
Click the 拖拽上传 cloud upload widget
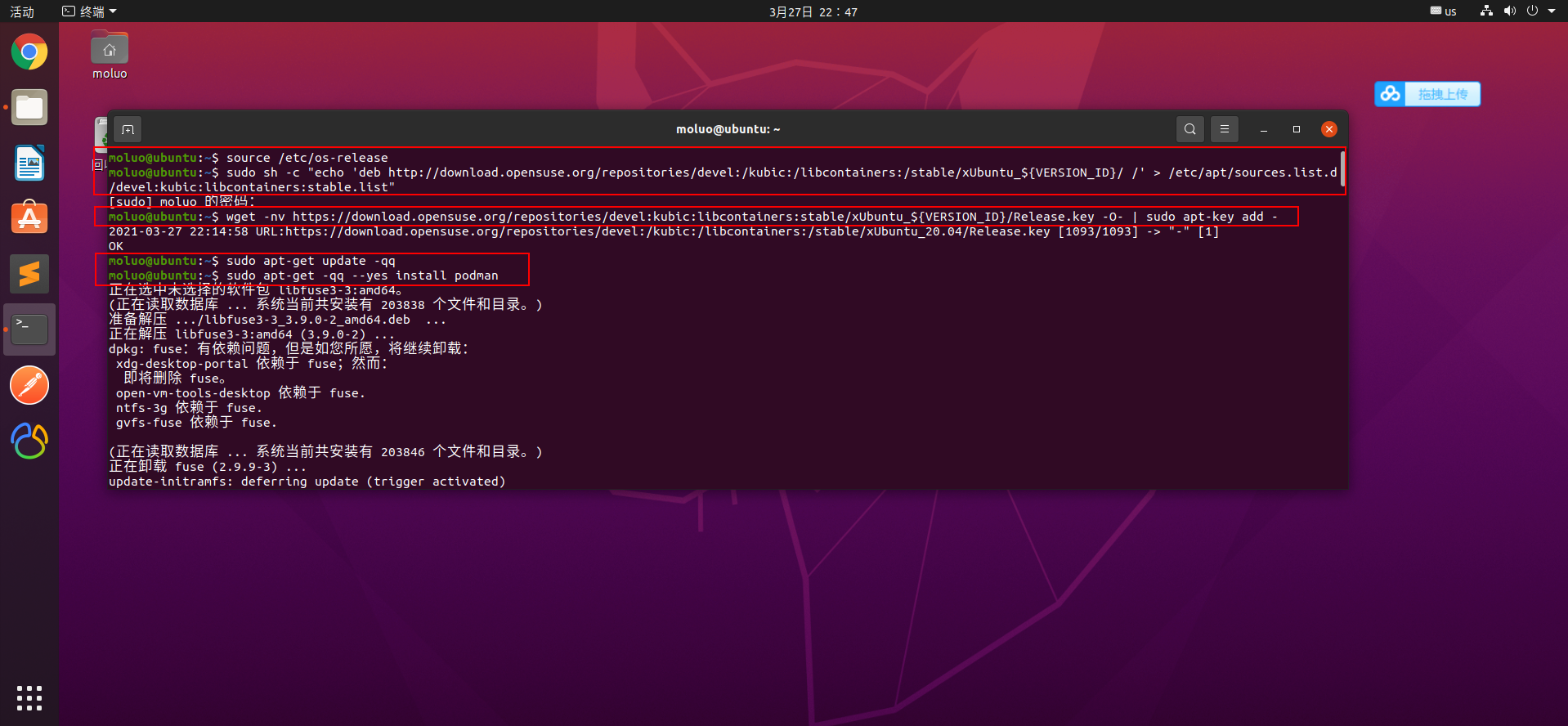[x=1427, y=94]
